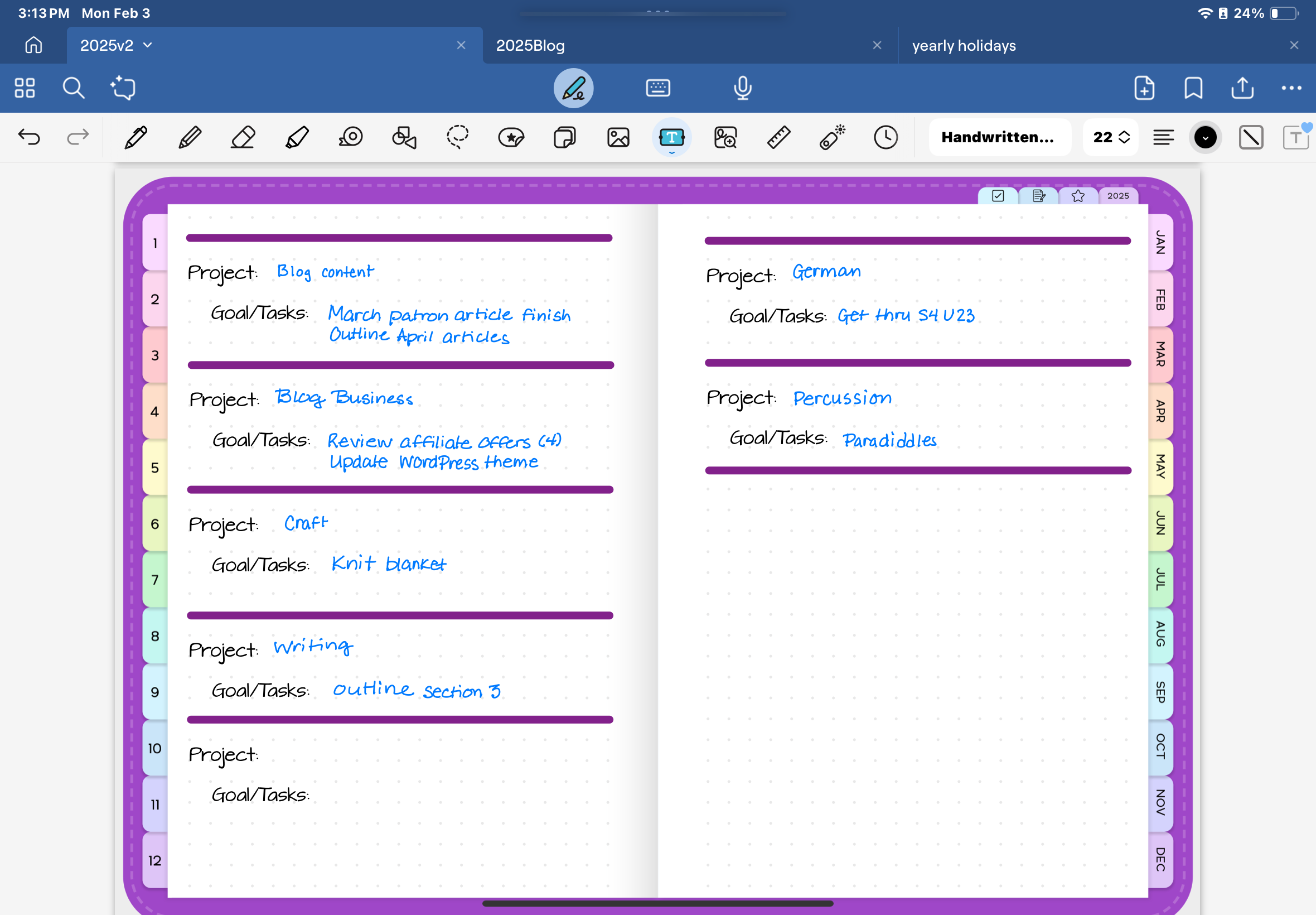
Task: Toggle bookmark for this page
Action: (x=1193, y=88)
